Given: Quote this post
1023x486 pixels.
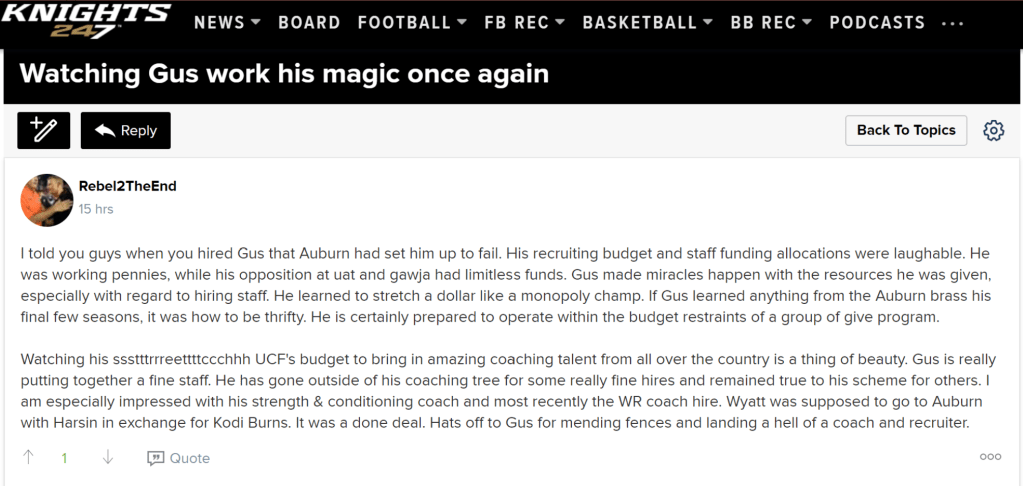Looking at the screenshot, I should pos(179,458).
